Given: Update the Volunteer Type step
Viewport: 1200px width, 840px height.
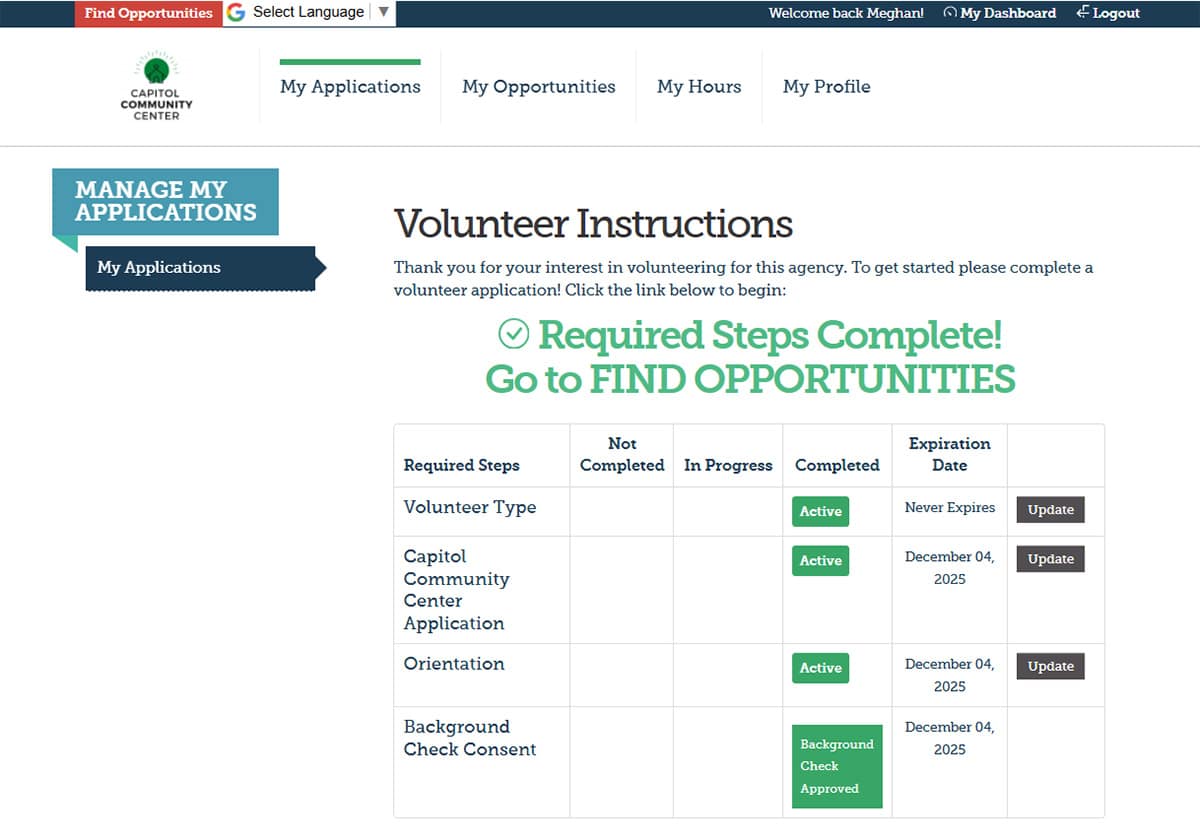Looking at the screenshot, I should pyautogui.click(x=1049, y=510).
